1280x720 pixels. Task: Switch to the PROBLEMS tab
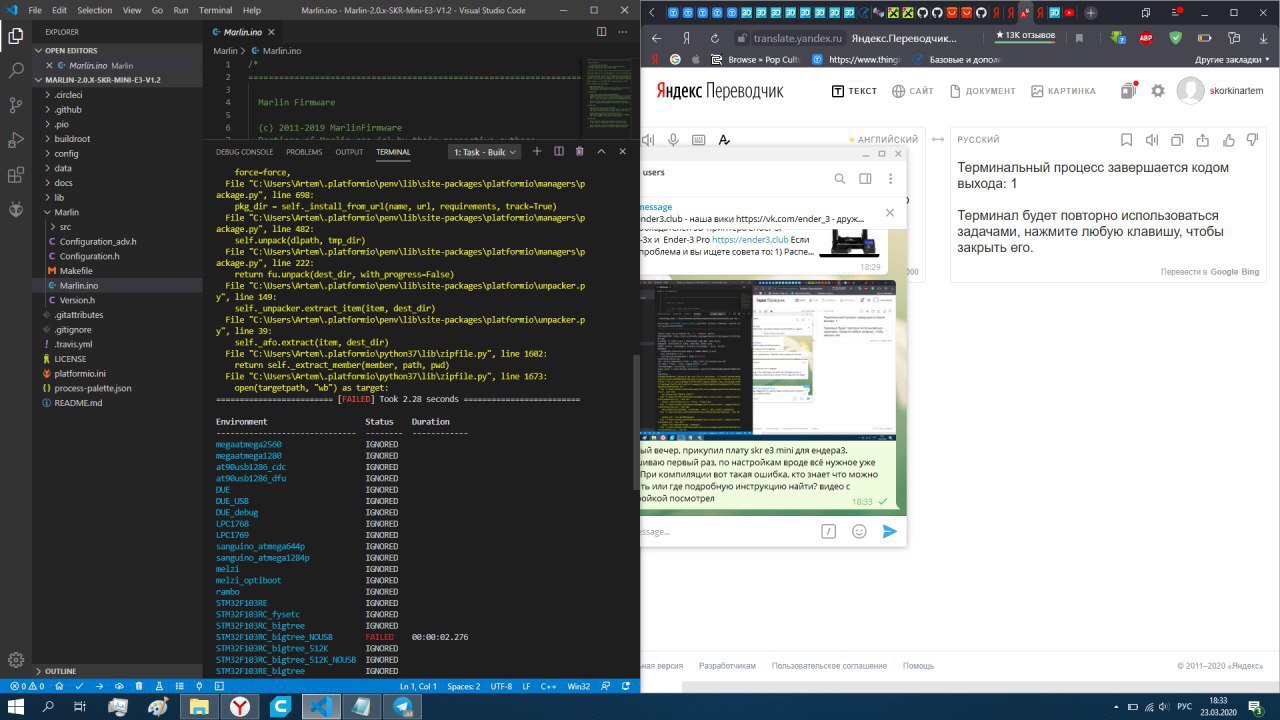point(304,152)
